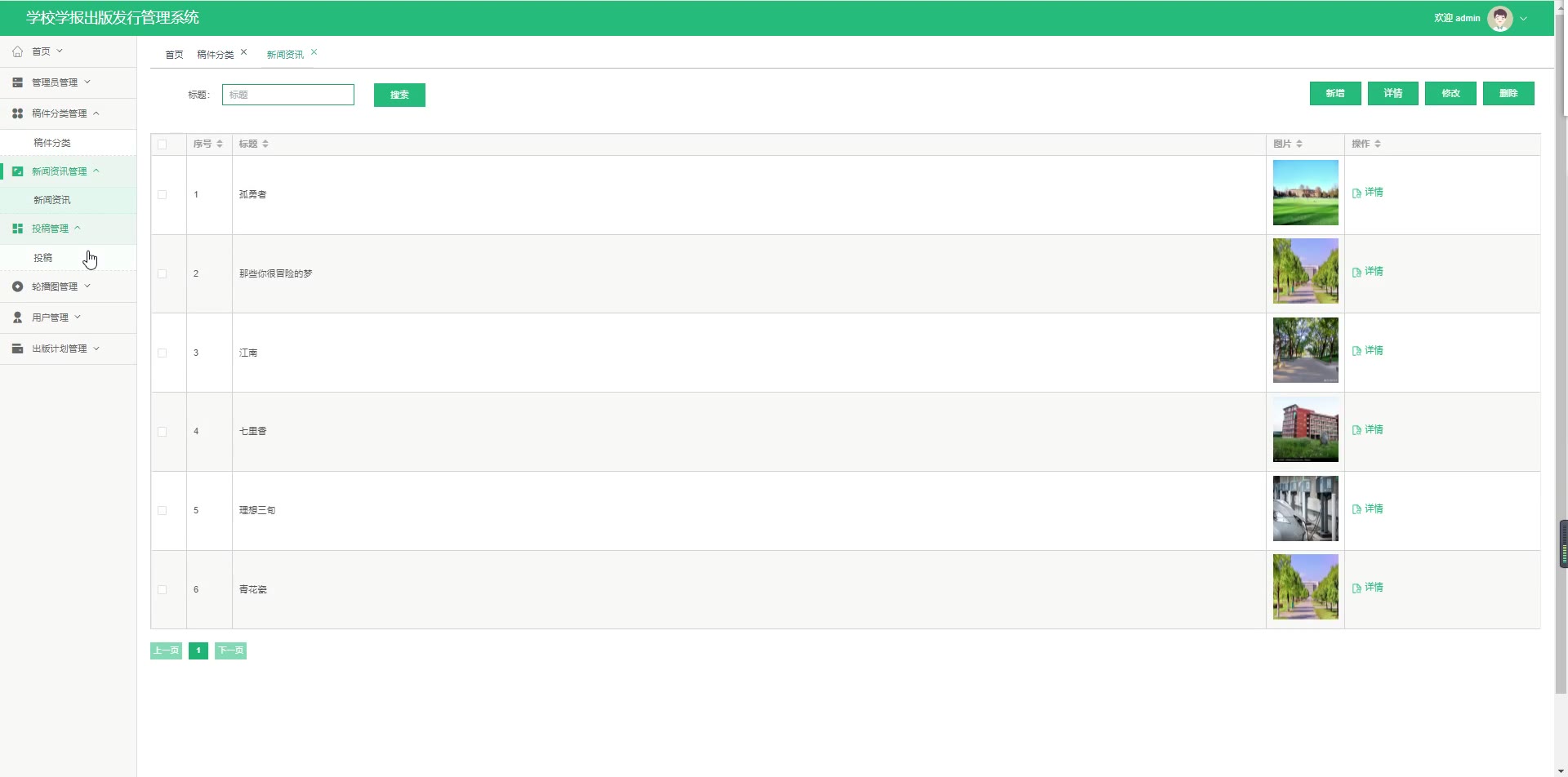Viewport: 1568px width, 777px height.
Task: Open 详情 link for 孤勇者
Action: [1368, 193]
